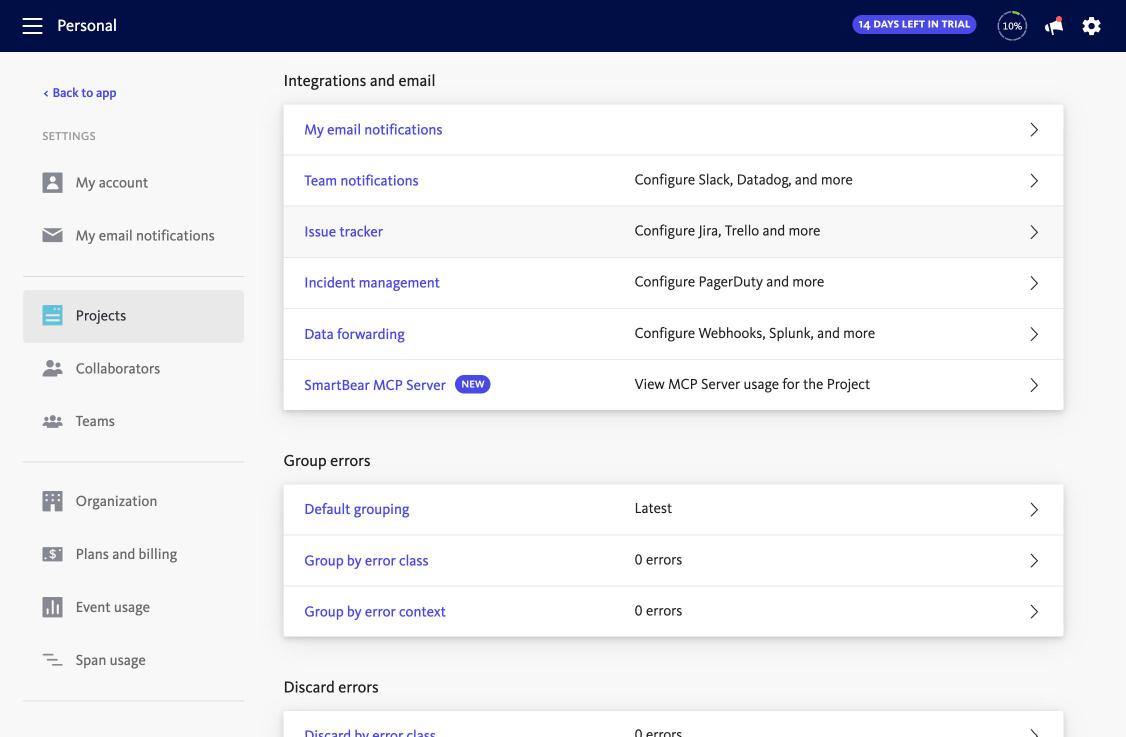Click the Group errors heading
The image size is (1126, 737).
(x=327, y=460)
